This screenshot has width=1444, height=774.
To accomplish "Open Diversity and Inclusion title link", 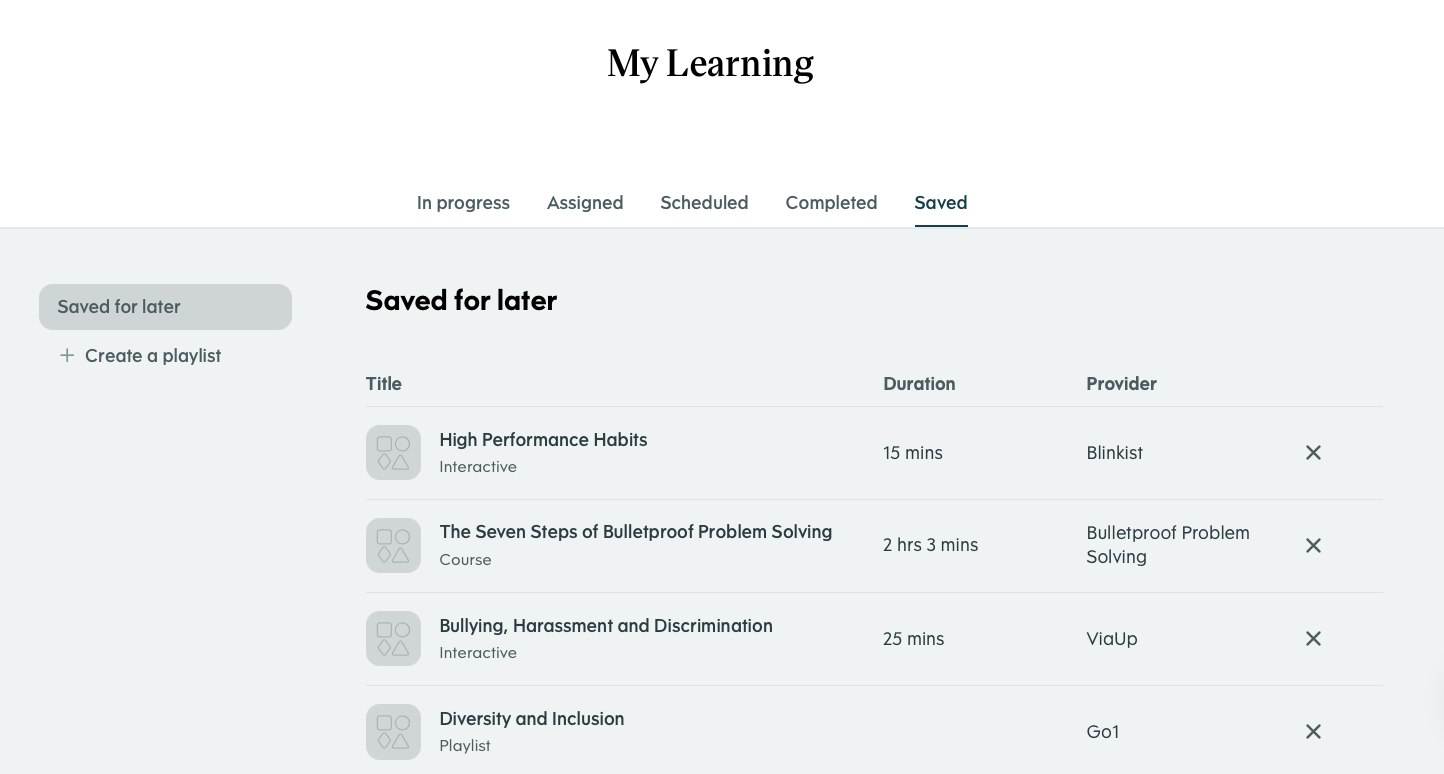I will click(x=532, y=719).
